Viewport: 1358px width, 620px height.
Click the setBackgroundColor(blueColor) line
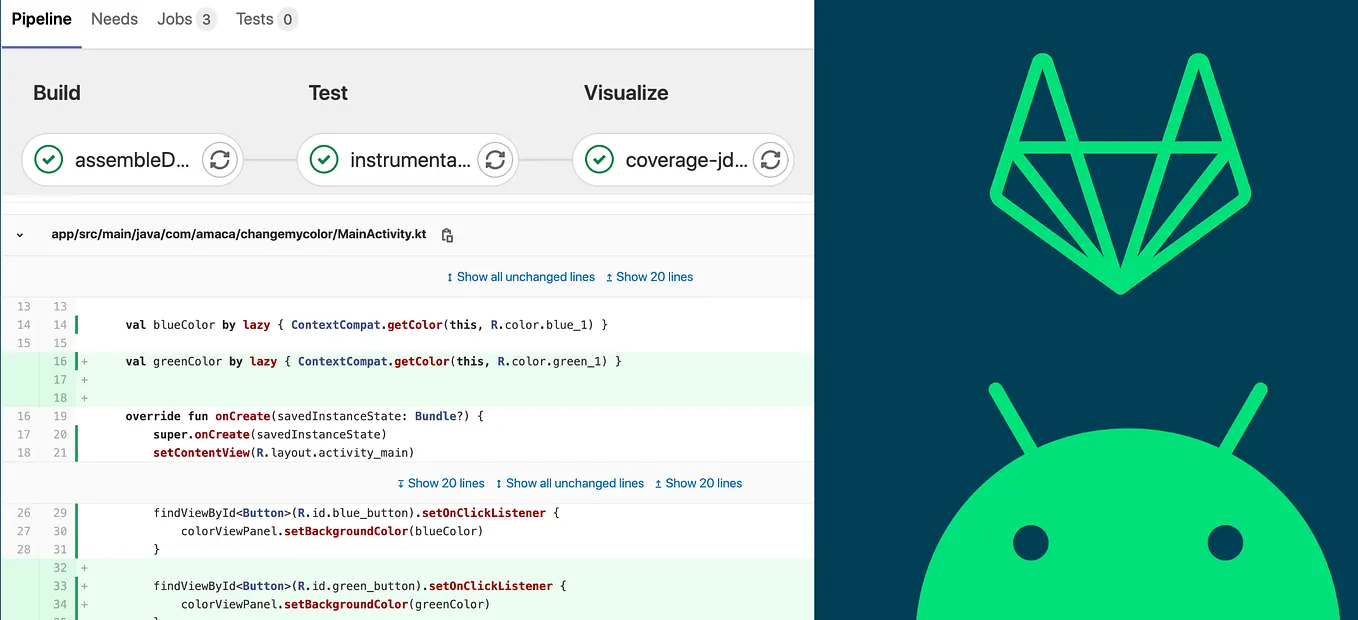pos(332,531)
